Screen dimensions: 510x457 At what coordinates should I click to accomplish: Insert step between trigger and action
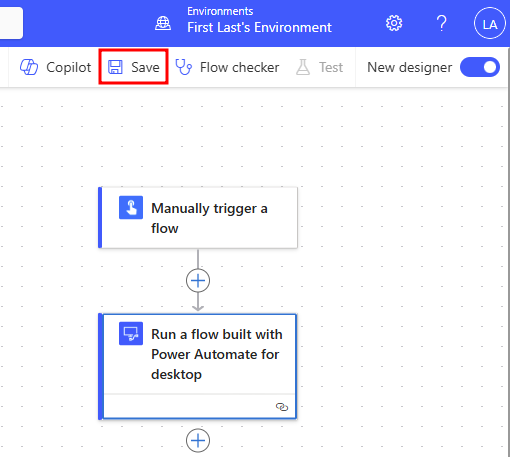point(198,281)
